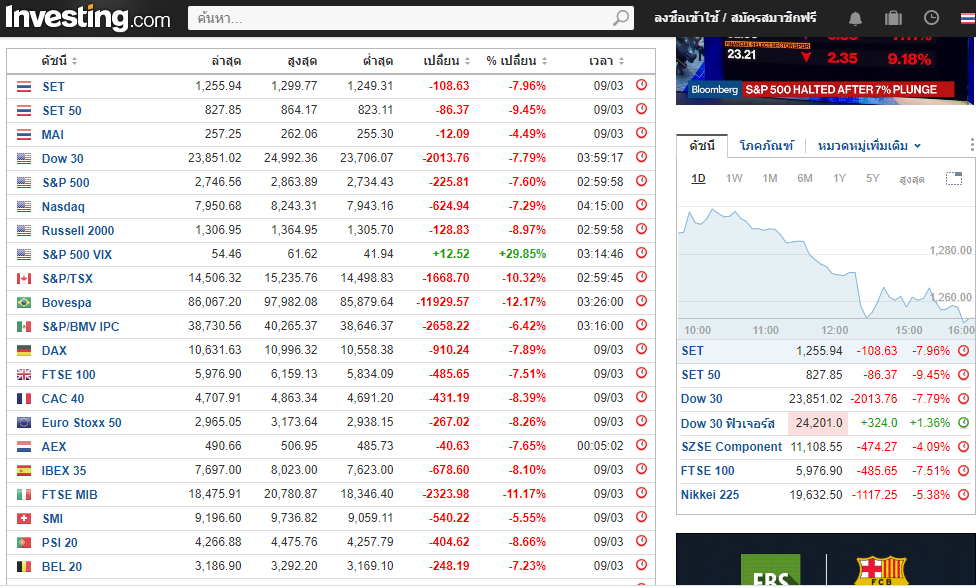Click the clock icon in Dow 30 table row
Viewport: 976px width, 588px height.
pyautogui.click(x=642, y=157)
